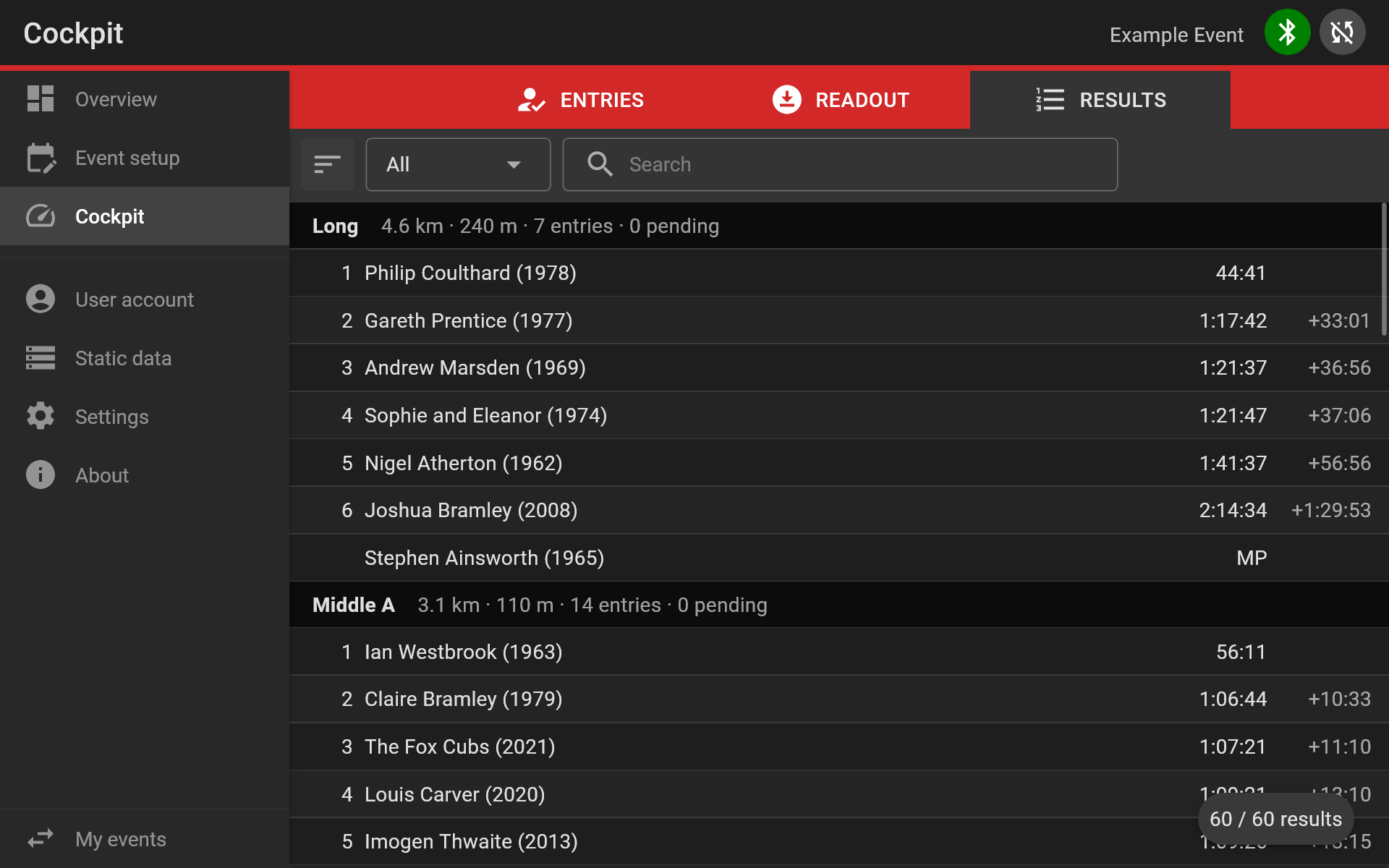1389x868 pixels.
Task: Click the User account avatar icon
Action: pos(41,299)
